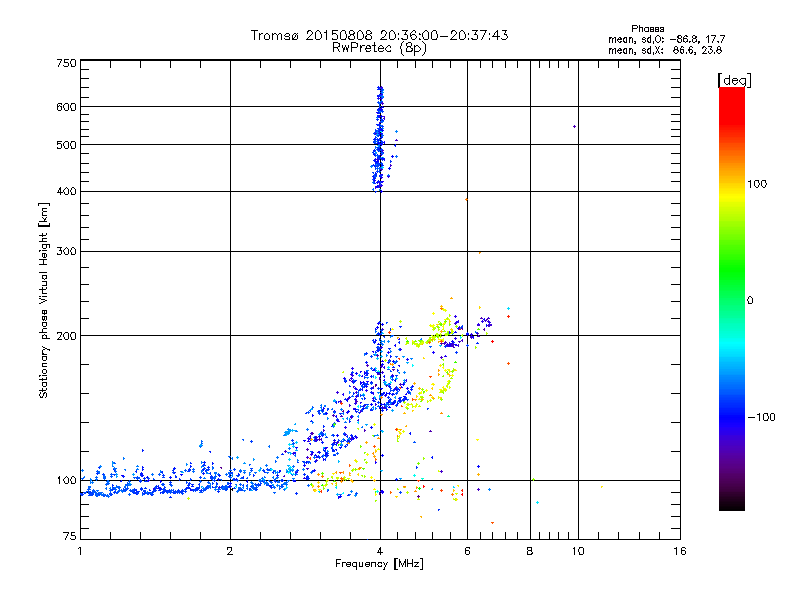Click the rainbow phase colorbar
This screenshot has width=800, height=600.
coord(732,298)
